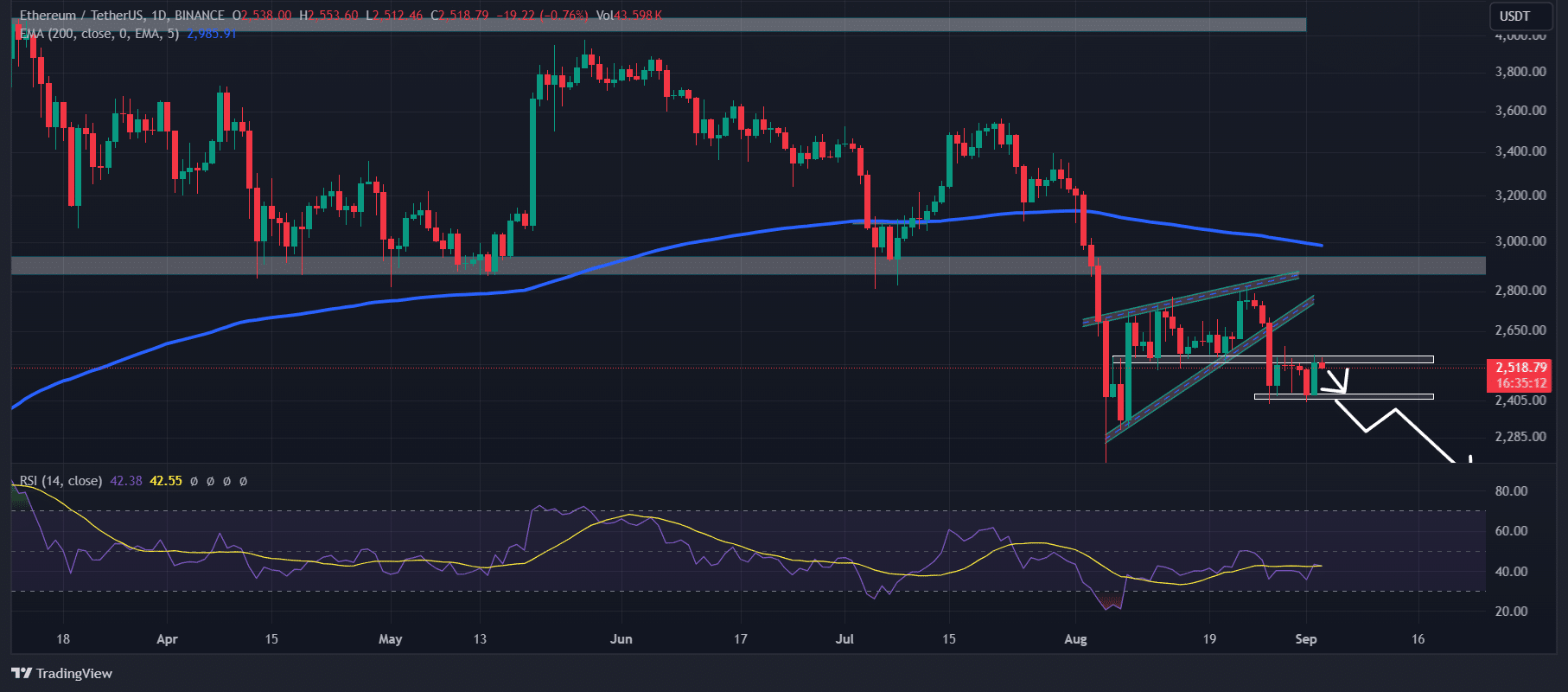Viewport: 1568px width, 692px height.
Task: Click the May date label on time axis
Action: click(x=390, y=639)
